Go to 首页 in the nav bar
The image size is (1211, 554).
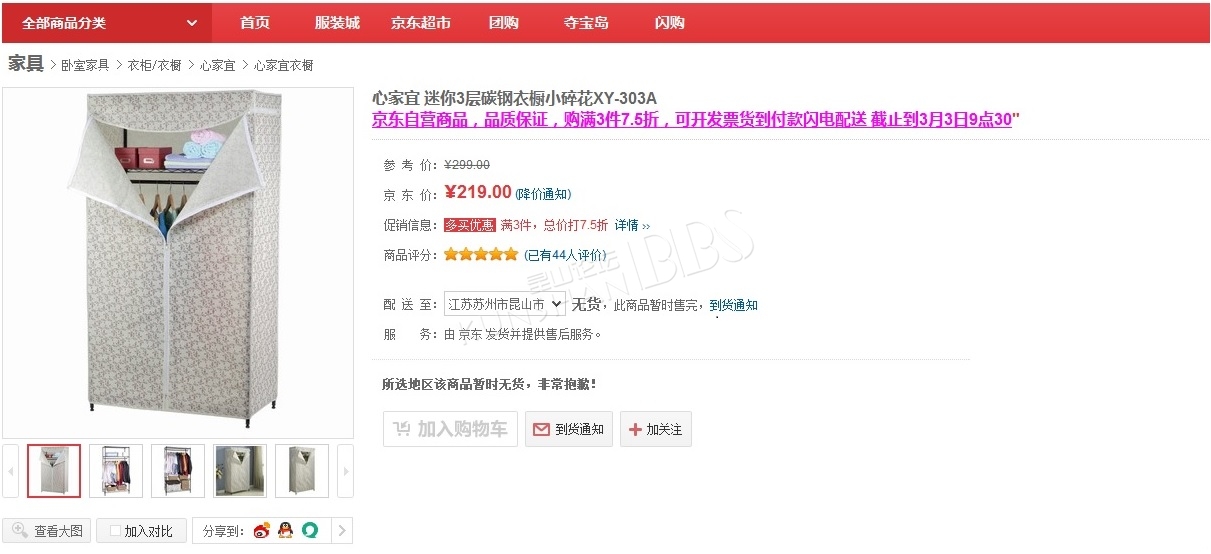coord(255,23)
